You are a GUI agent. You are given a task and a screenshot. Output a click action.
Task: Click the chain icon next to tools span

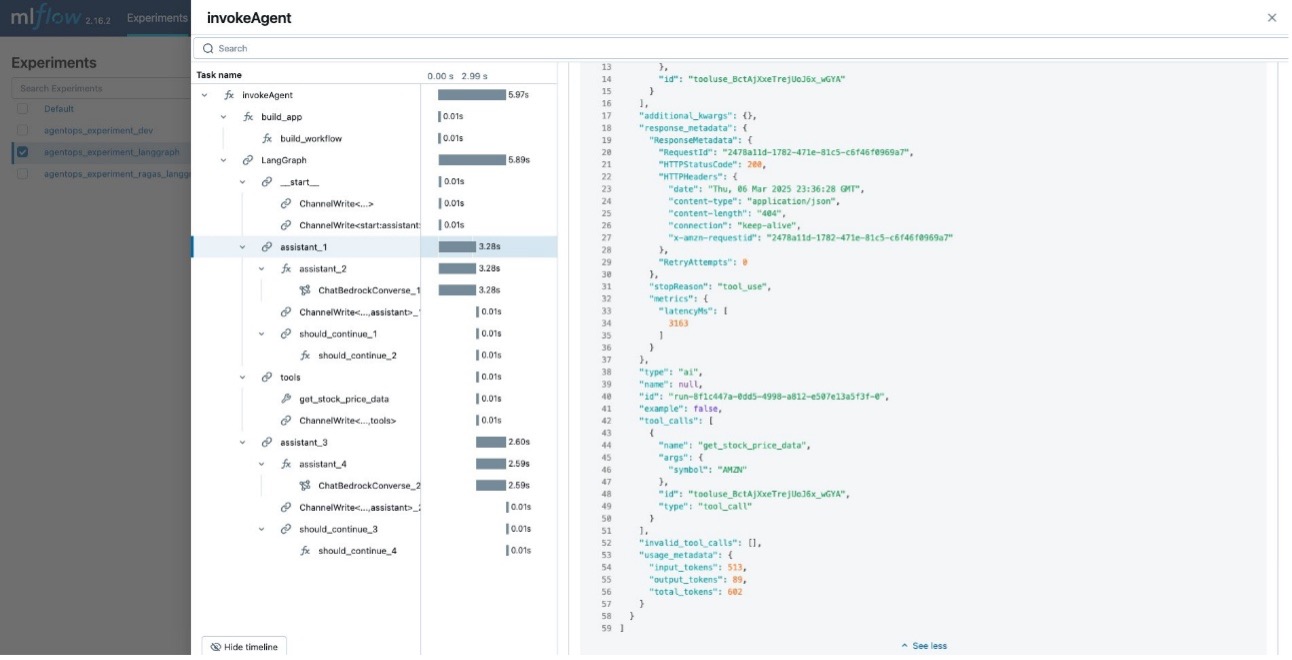click(267, 377)
